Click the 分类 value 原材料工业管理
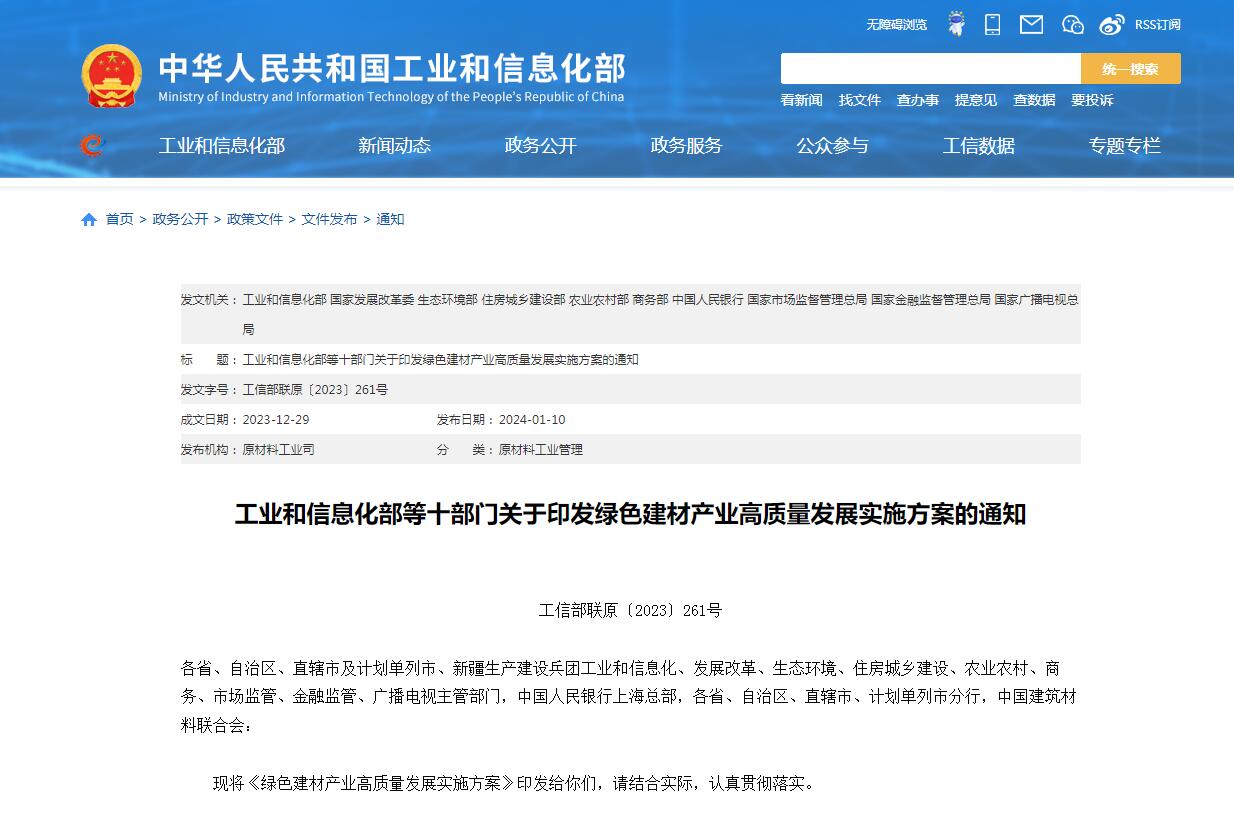 [x=540, y=449]
